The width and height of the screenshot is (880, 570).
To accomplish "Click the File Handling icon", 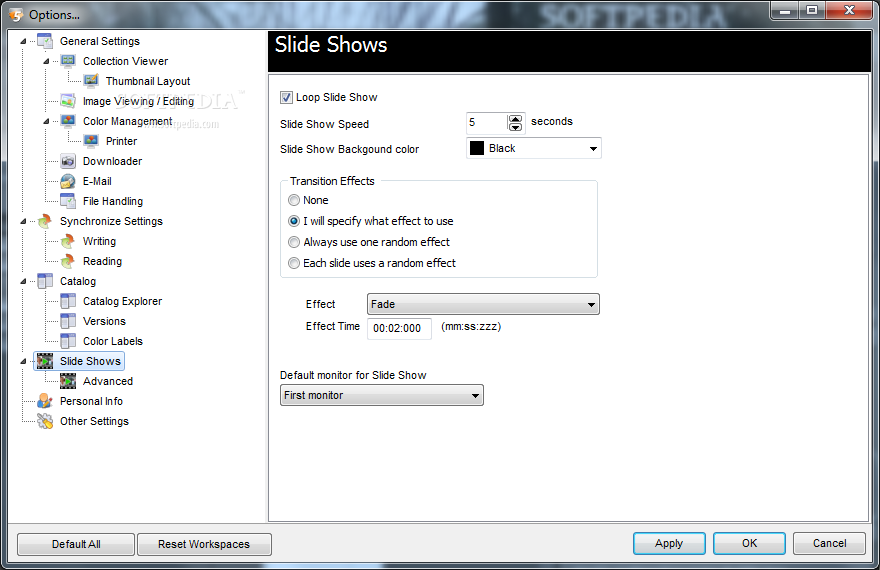I will click(x=68, y=201).
